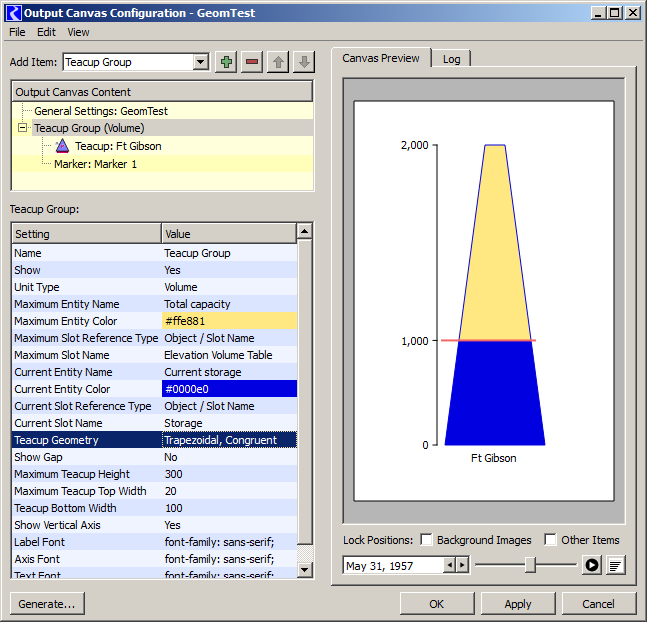The width and height of the screenshot is (647, 622).
Task: Select Marker: Marker 1 tree row
Action: [162, 164]
